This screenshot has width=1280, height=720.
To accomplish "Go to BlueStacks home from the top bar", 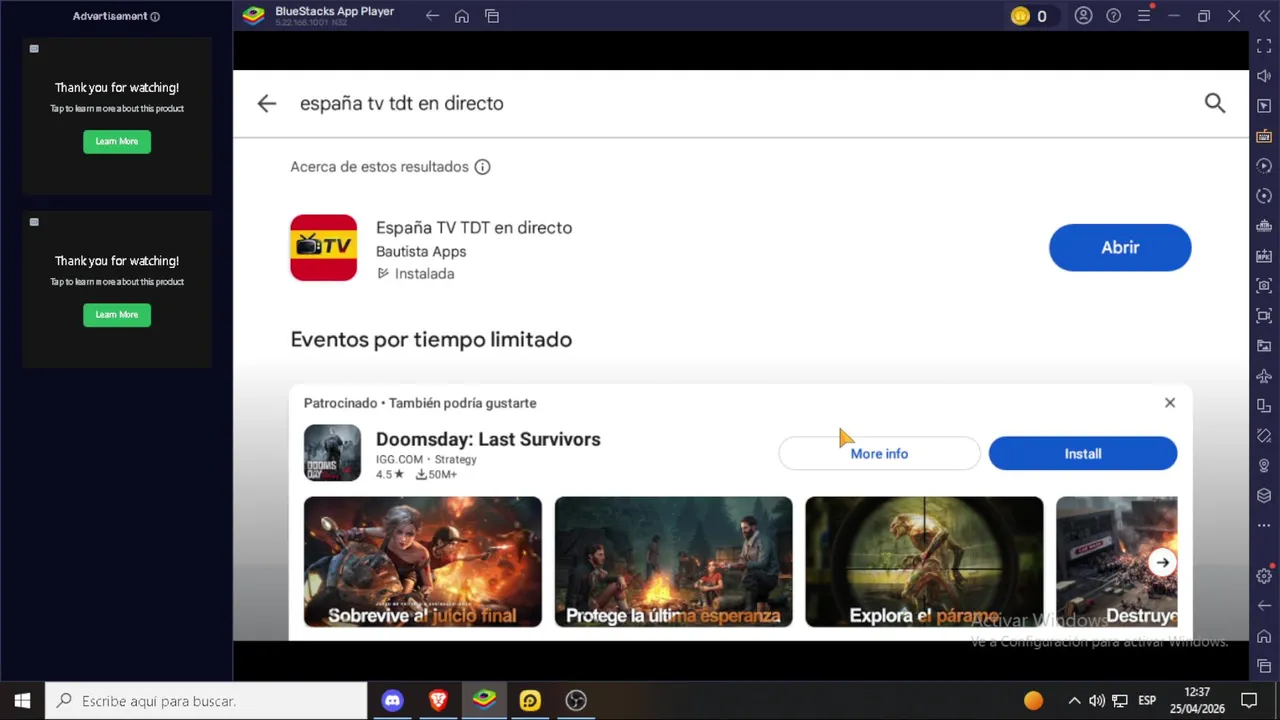I will [x=462, y=16].
